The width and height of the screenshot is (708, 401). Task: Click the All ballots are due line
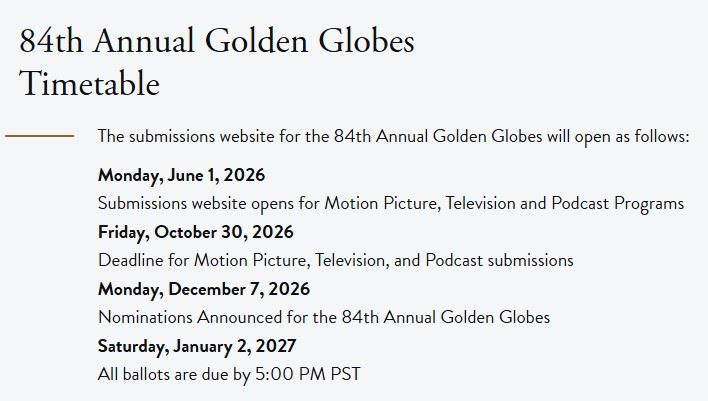229,374
